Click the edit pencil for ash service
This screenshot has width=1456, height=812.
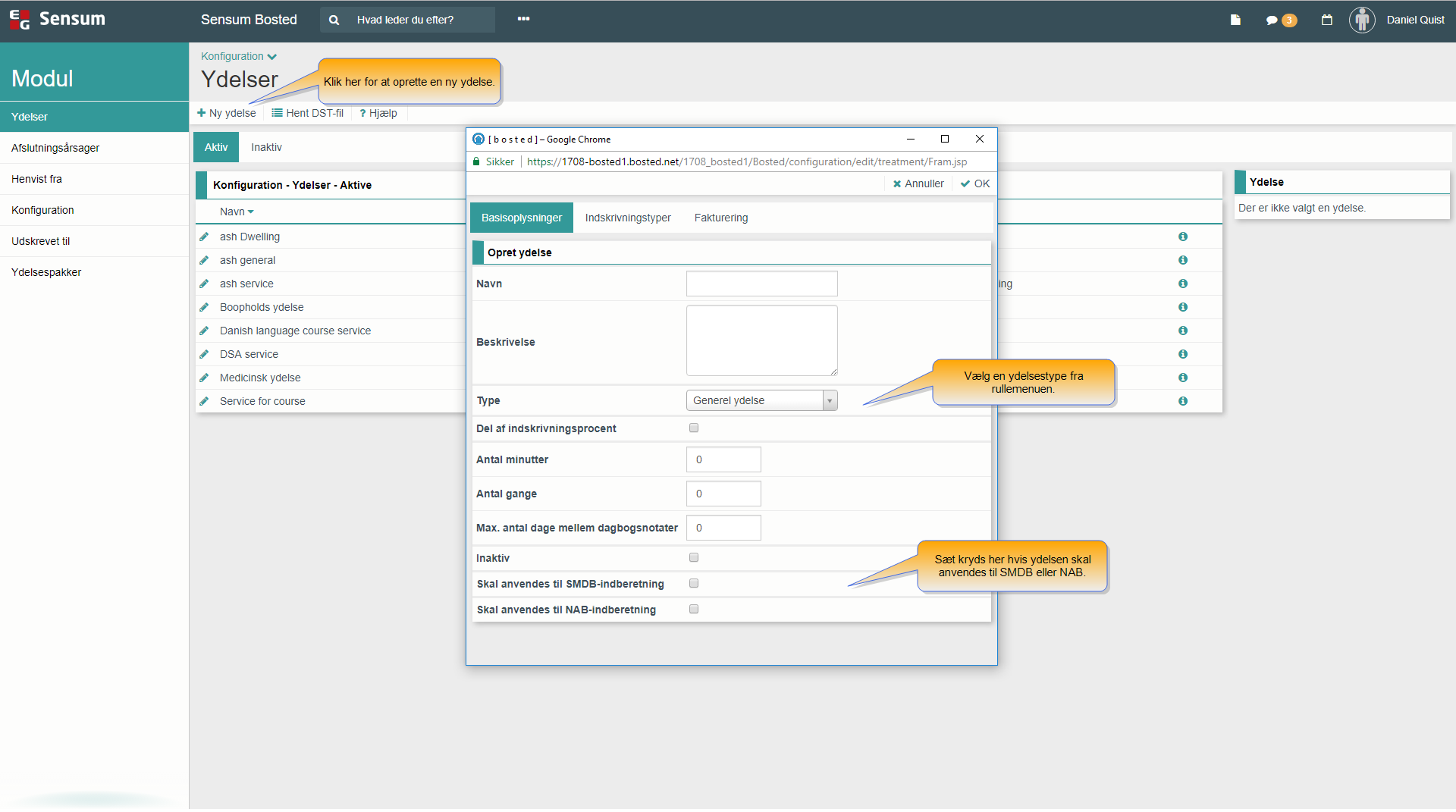(204, 284)
